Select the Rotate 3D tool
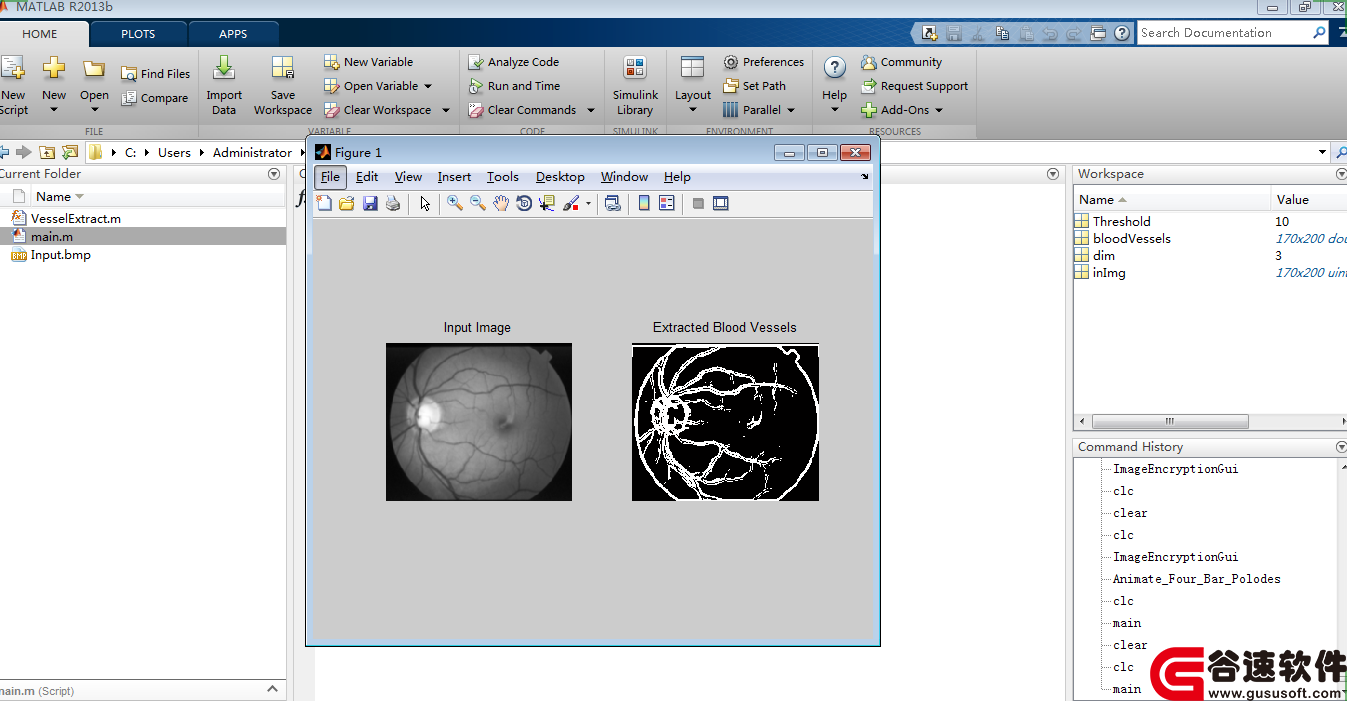The height and width of the screenshot is (701, 1347). pos(523,203)
